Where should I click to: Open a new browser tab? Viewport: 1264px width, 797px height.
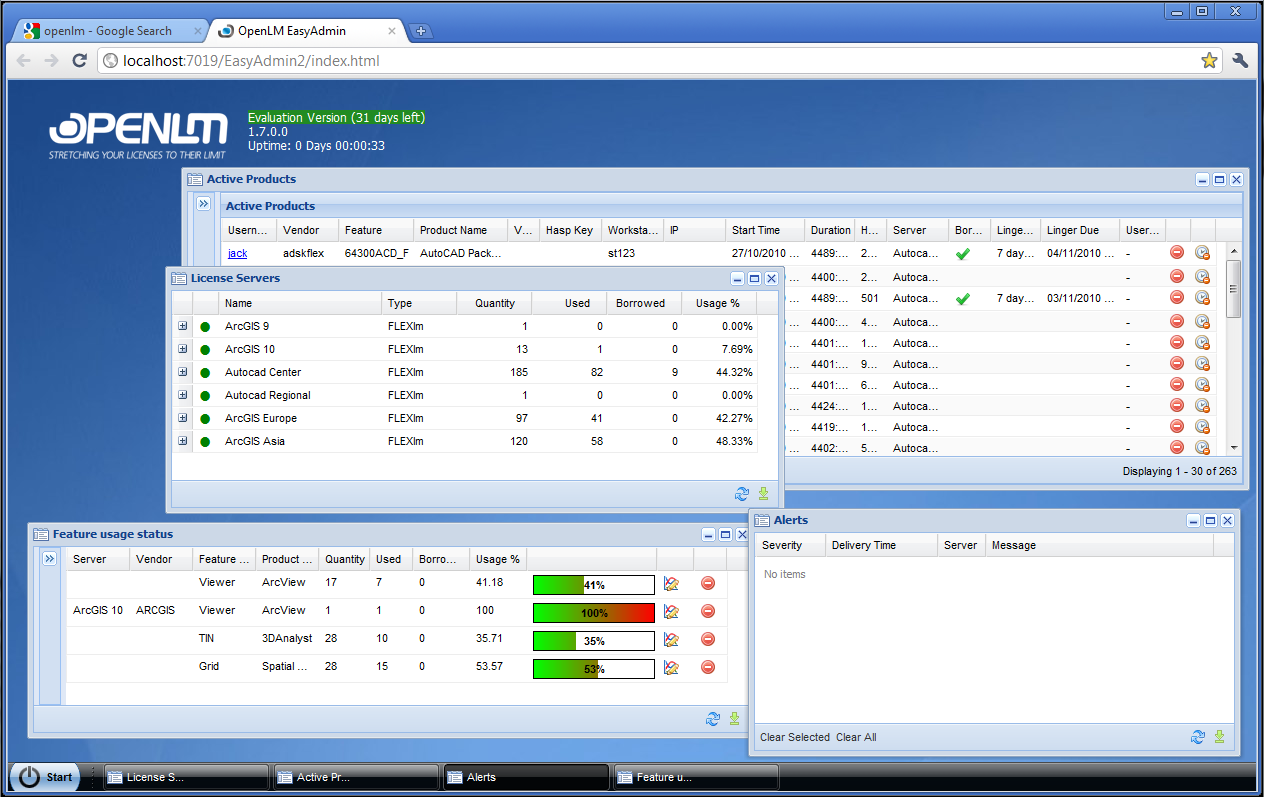pyautogui.click(x=421, y=31)
